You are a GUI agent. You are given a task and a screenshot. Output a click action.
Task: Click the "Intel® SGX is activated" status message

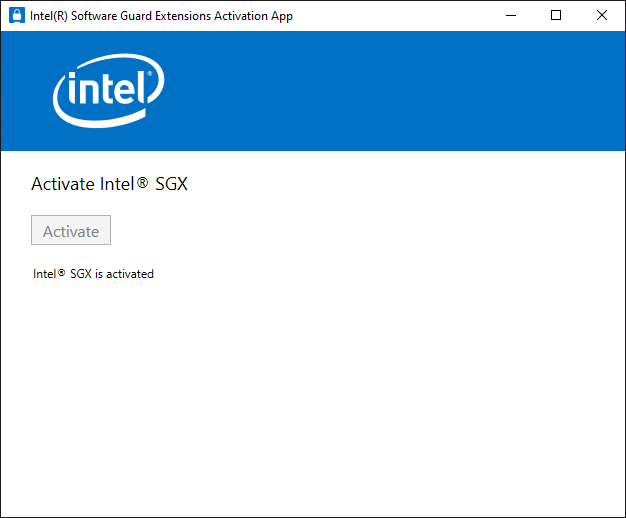coord(93,273)
